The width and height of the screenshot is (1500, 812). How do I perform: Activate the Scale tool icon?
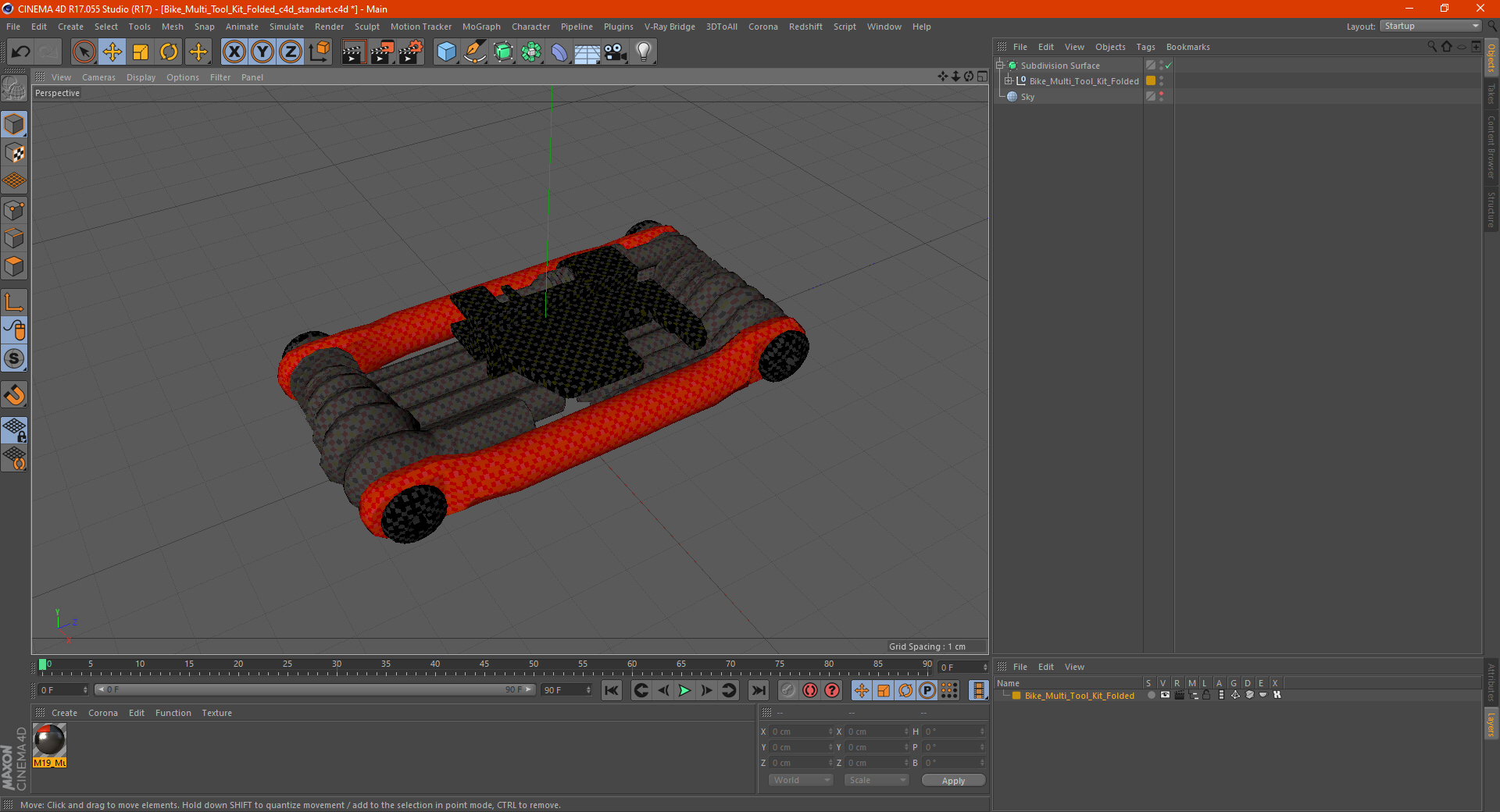tap(141, 52)
